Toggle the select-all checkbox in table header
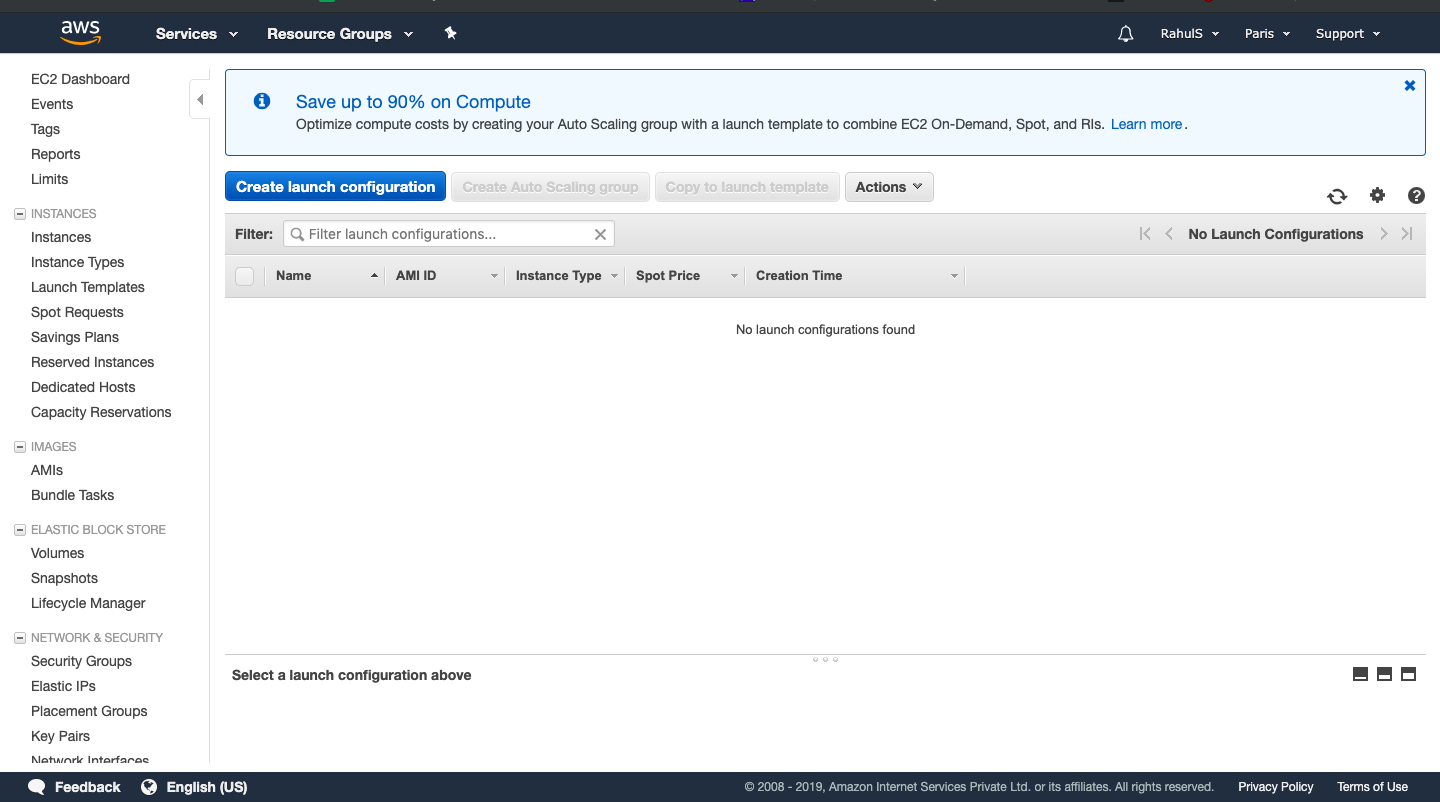The width and height of the screenshot is (1440, 802). (244, 275)
